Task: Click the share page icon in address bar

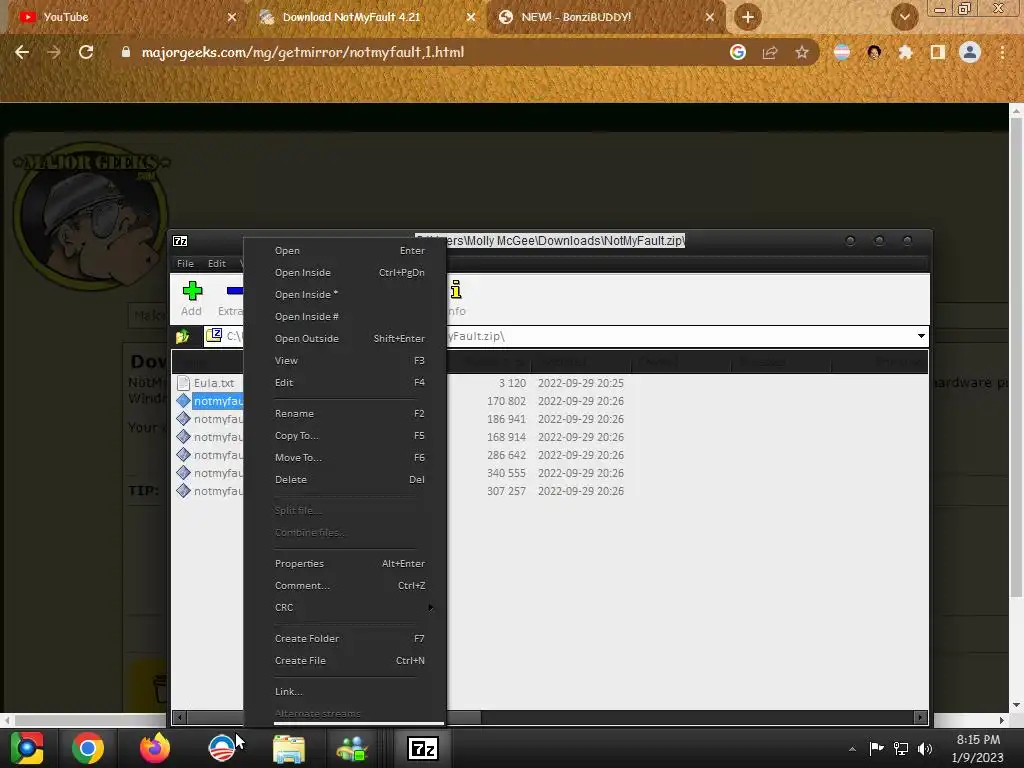Action: 770,52
